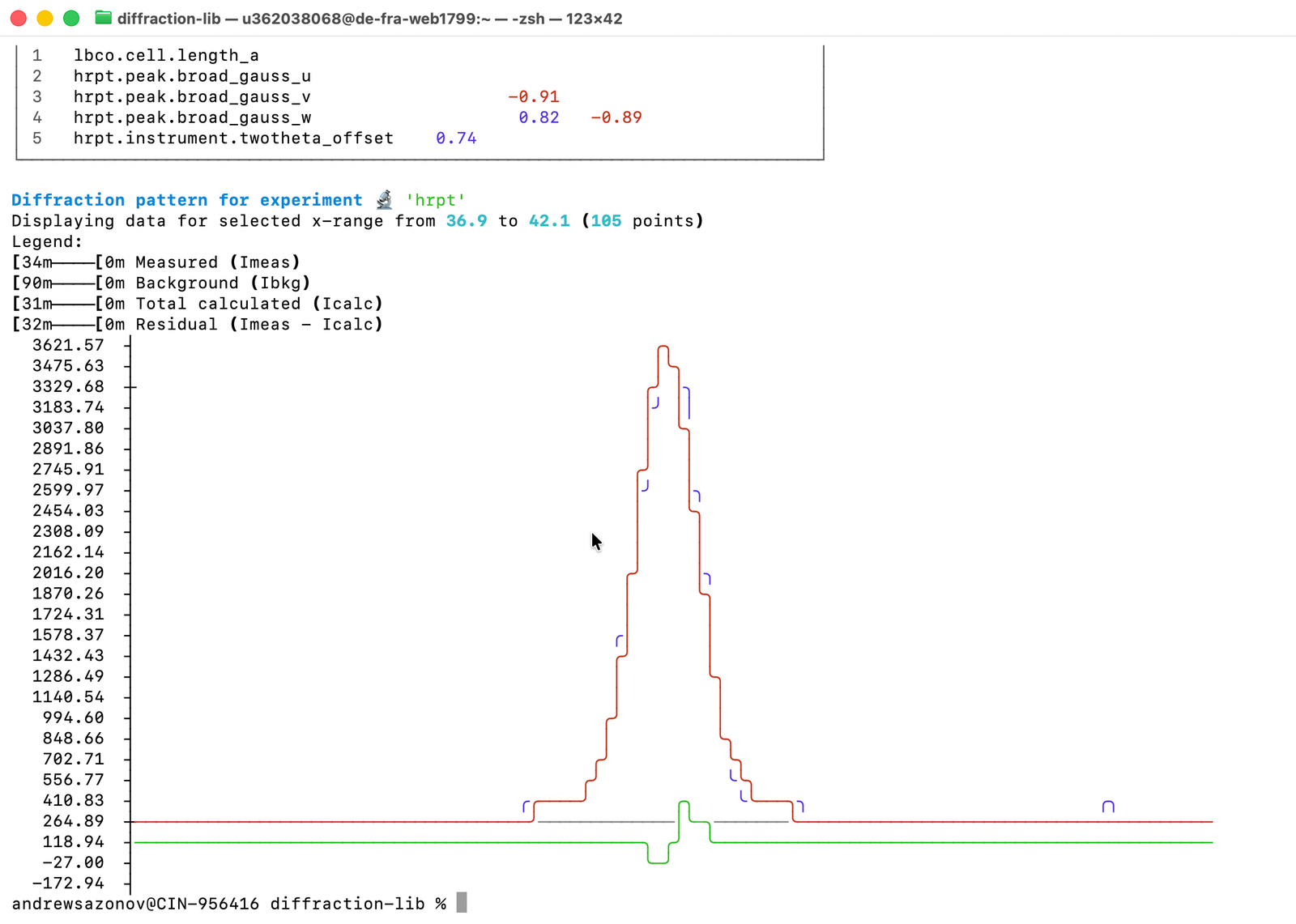The width and height of the screenshot is (1296, 924).
Task: Click the y-axis label 2016.20
Action: click(x=68, y=573)
